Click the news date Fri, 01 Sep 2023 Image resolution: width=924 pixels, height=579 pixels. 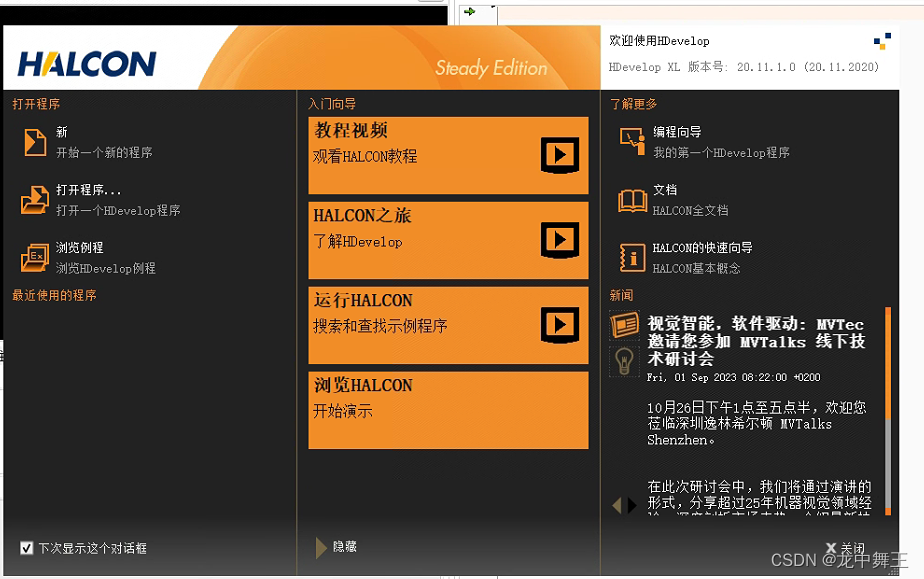[x=733, y=377]
